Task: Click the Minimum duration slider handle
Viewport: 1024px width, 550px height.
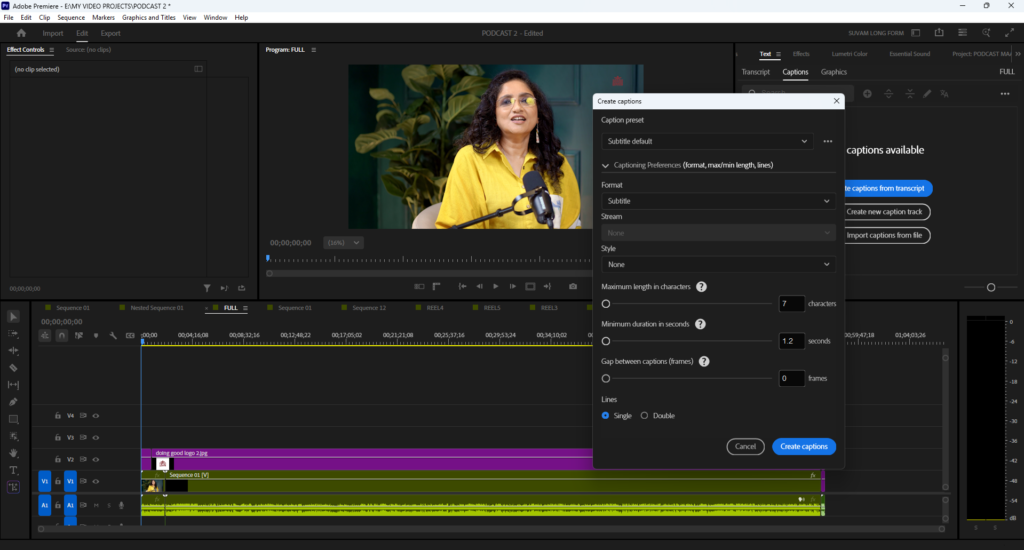Action: (x=606, y=341)
